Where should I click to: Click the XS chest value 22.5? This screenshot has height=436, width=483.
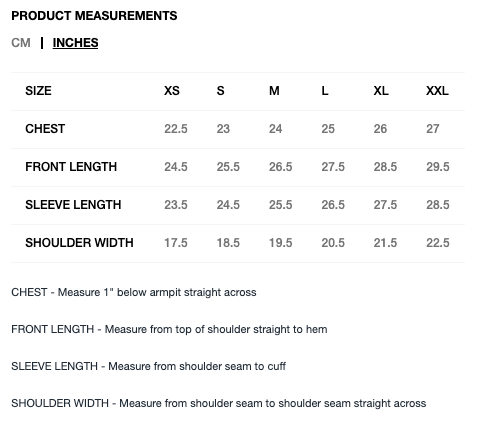(x=176, y=129)
